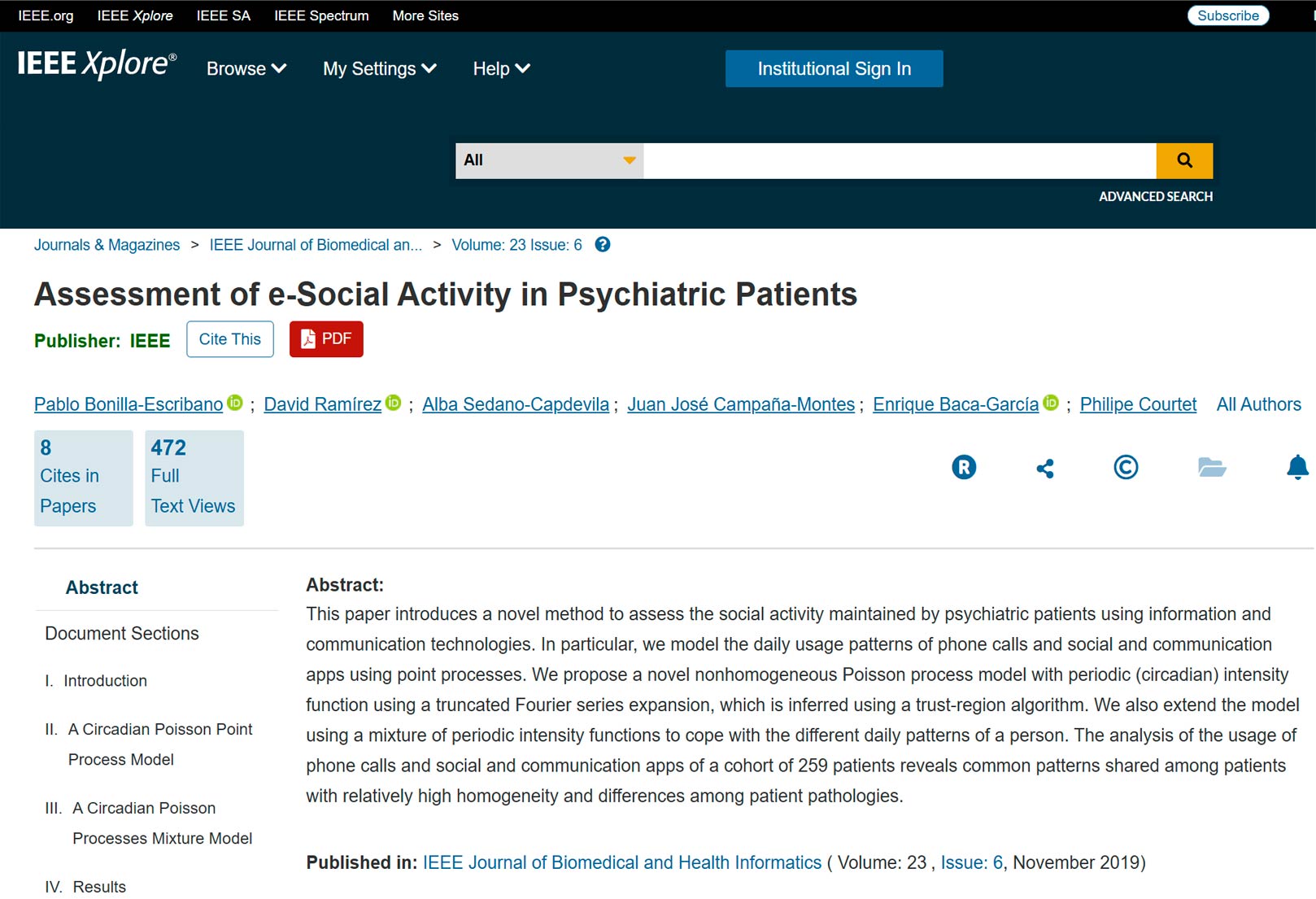
Task: Expand the My Settings menu
Action: (x=380, y=69)
